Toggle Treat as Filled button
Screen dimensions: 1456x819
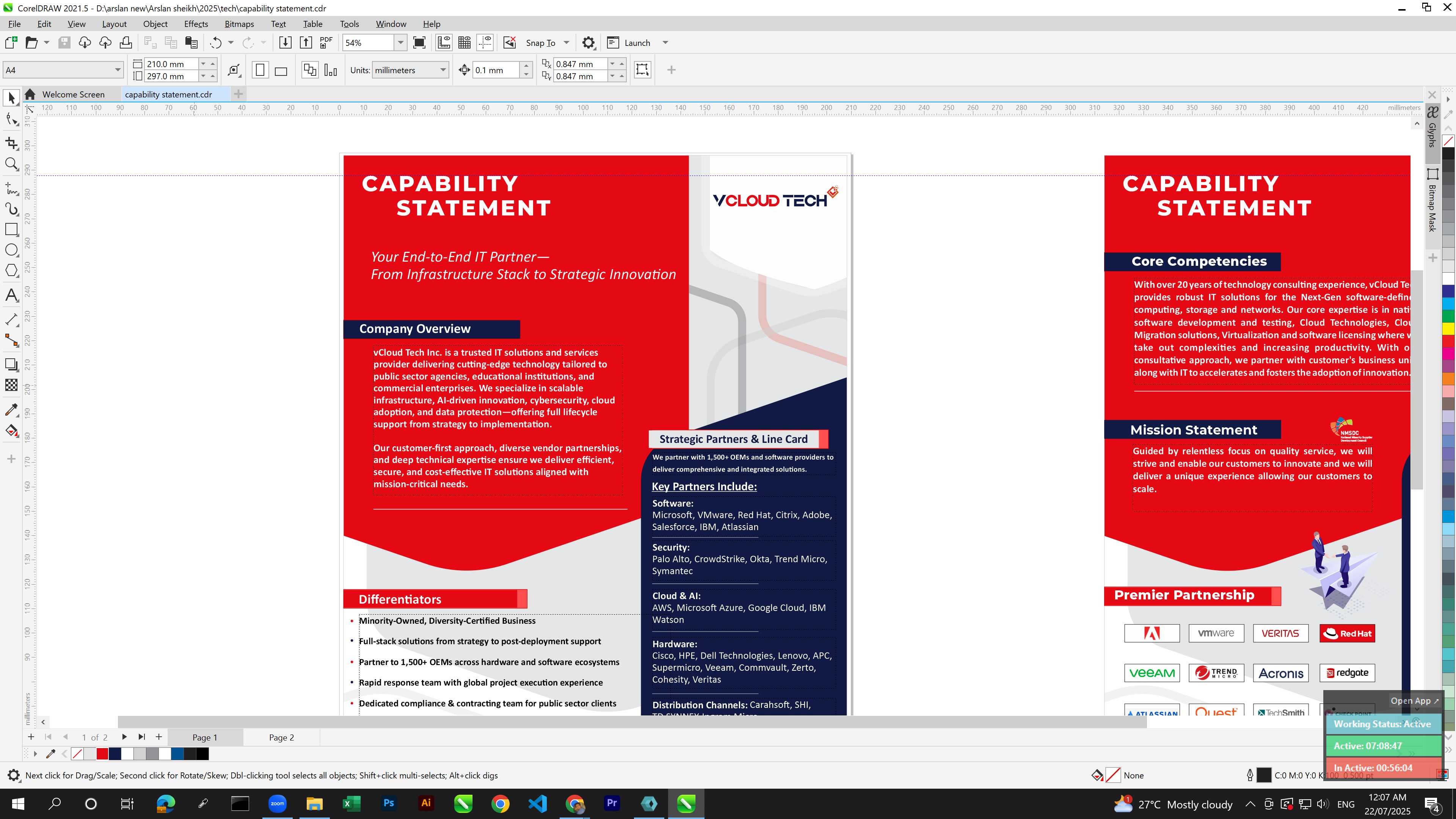coord(642,70)
